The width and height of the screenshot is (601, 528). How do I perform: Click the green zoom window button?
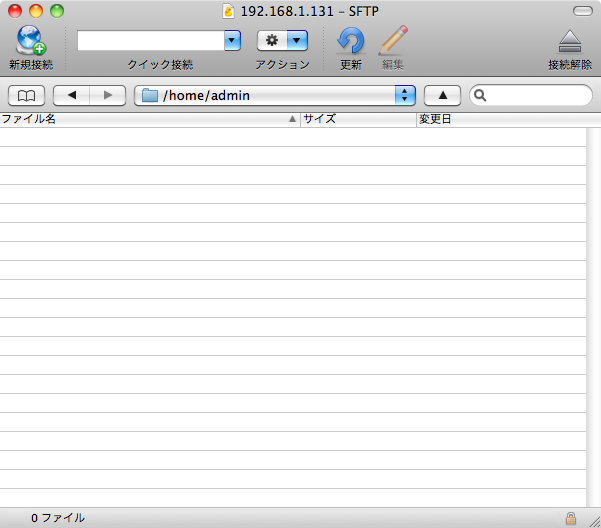click(x=57, y=11)
